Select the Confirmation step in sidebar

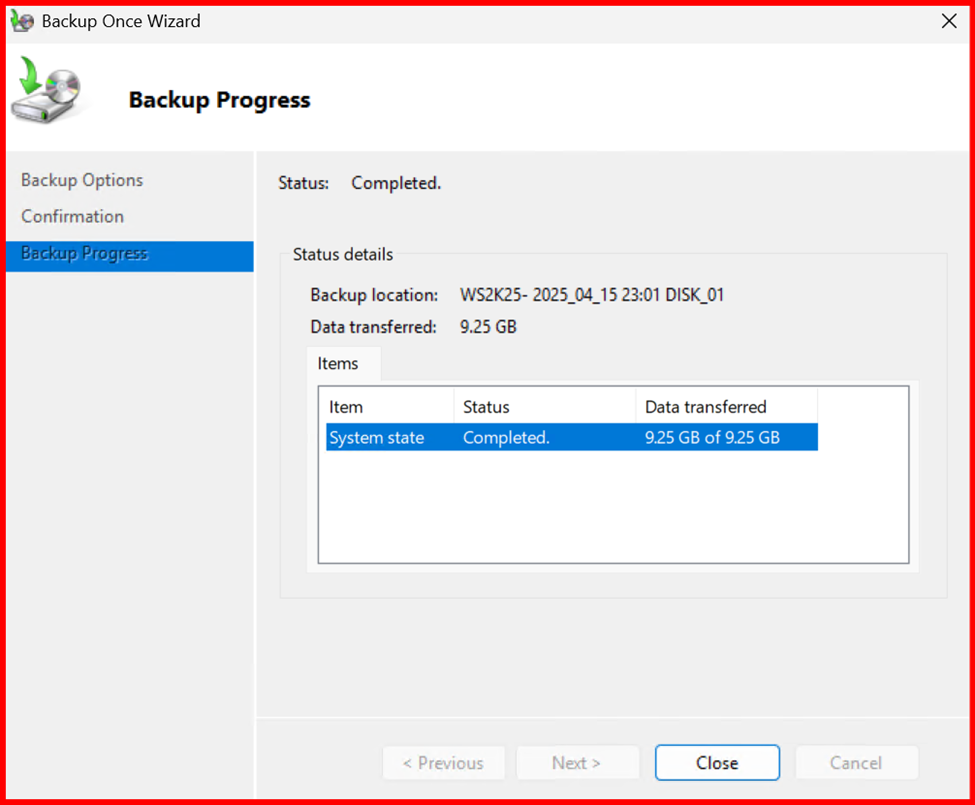73,217
